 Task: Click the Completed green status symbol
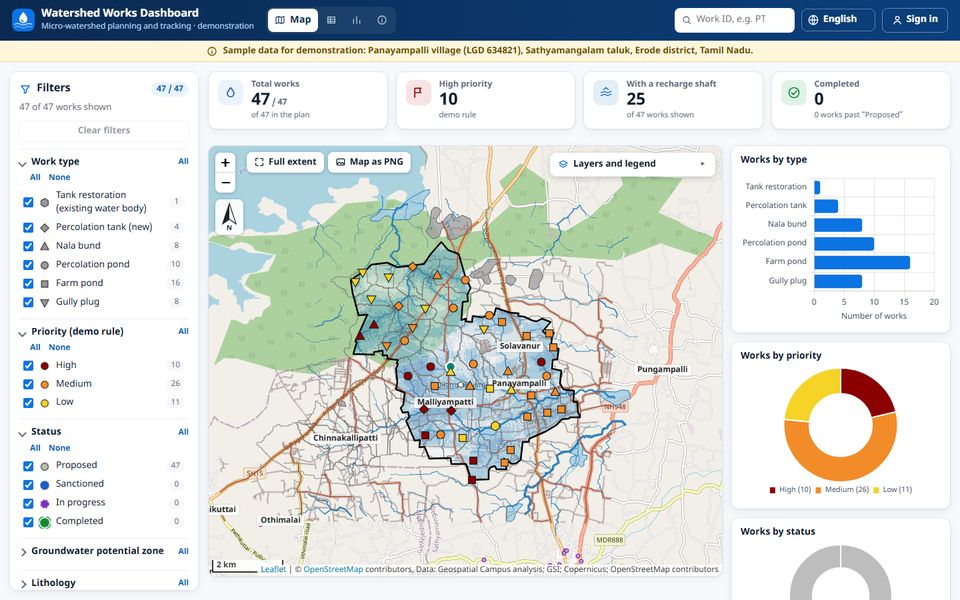45,522
